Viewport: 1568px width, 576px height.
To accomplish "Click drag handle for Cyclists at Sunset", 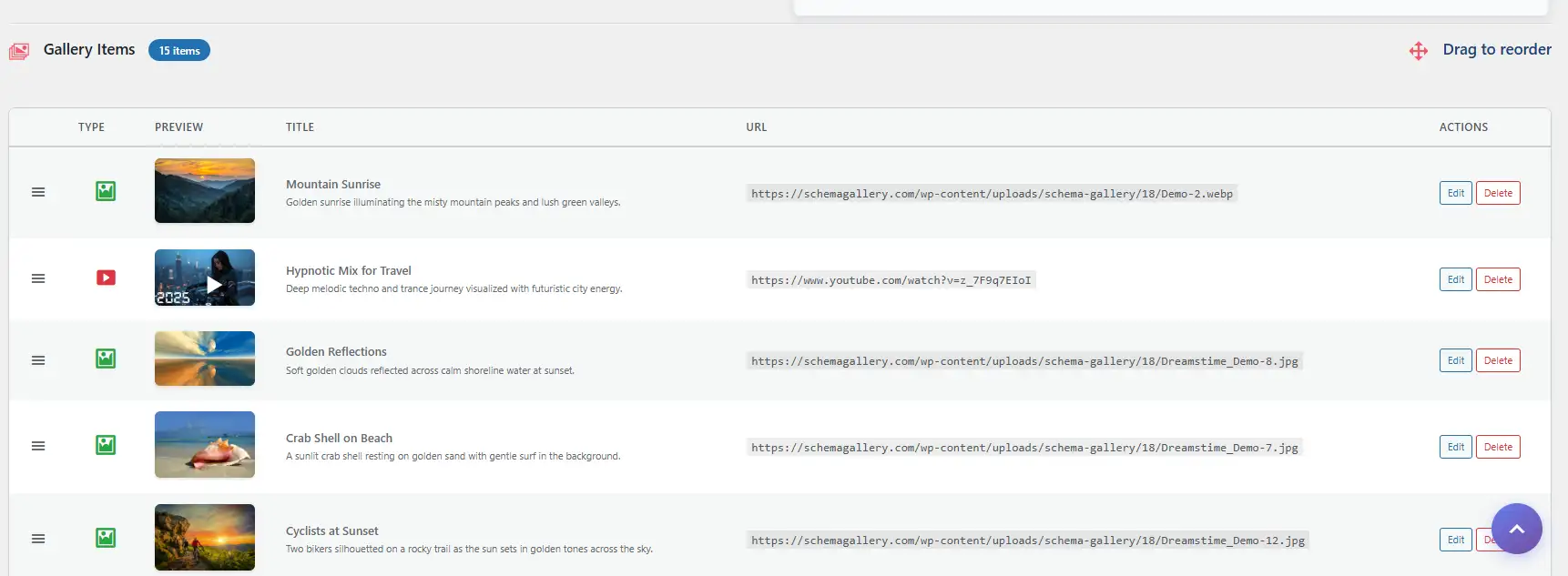I will coord(38,539).
